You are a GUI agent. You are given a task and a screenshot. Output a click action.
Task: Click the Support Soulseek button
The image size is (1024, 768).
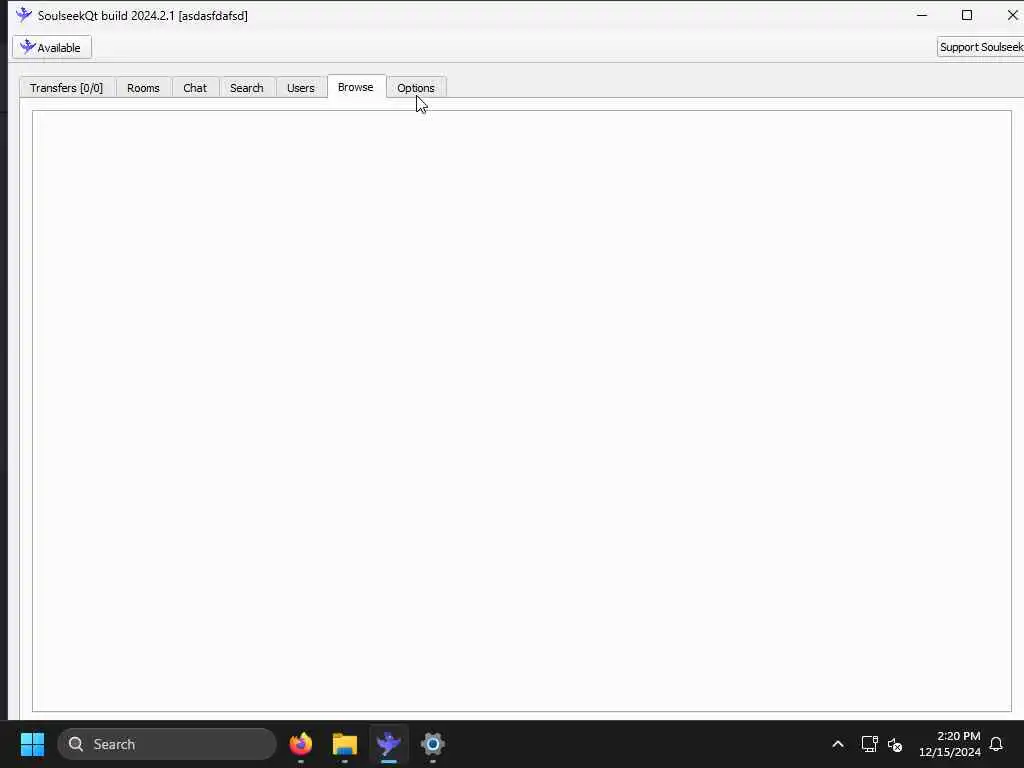[980, 47]
